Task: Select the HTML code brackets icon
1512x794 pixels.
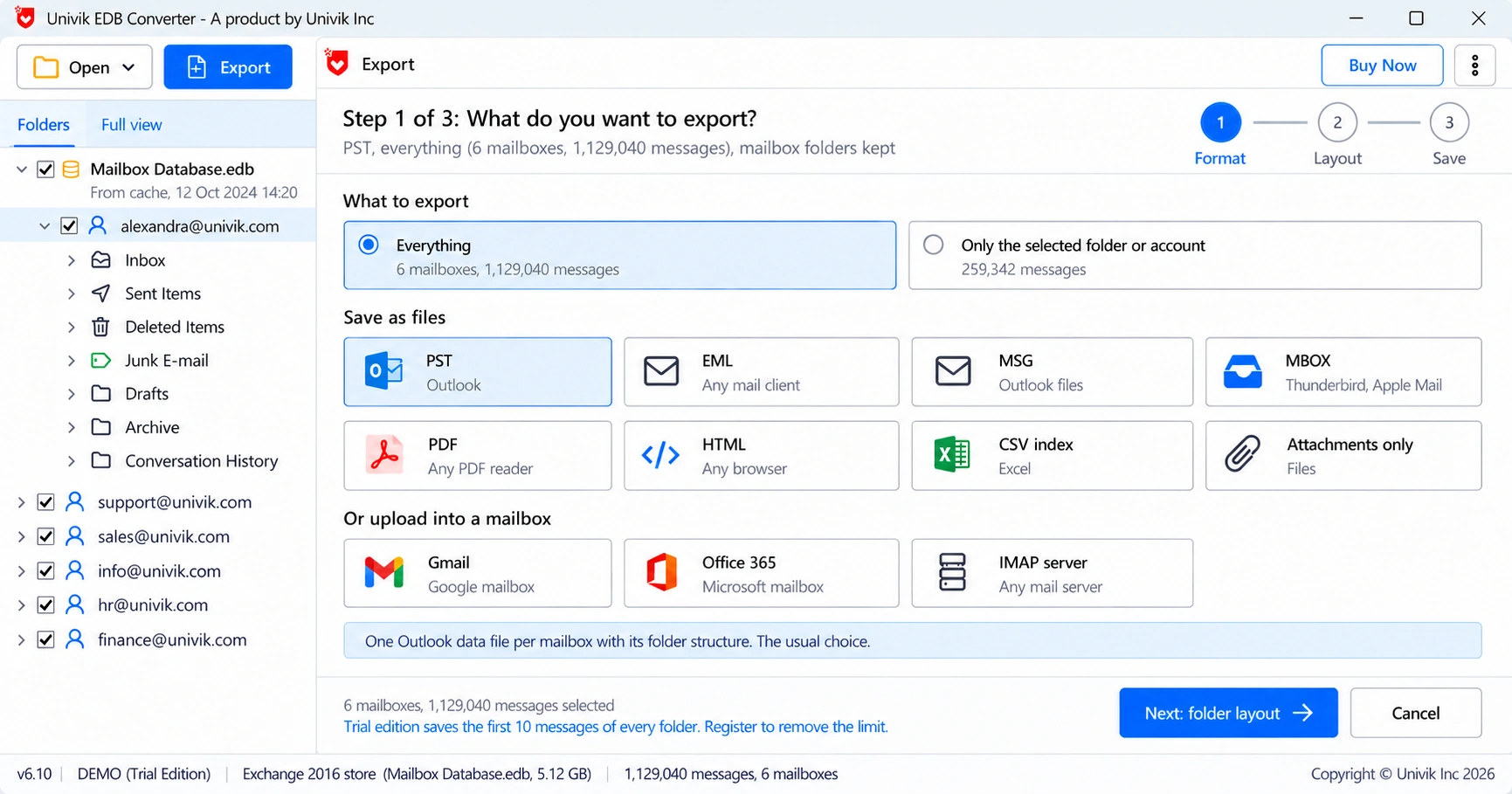Action: point(660,455)
